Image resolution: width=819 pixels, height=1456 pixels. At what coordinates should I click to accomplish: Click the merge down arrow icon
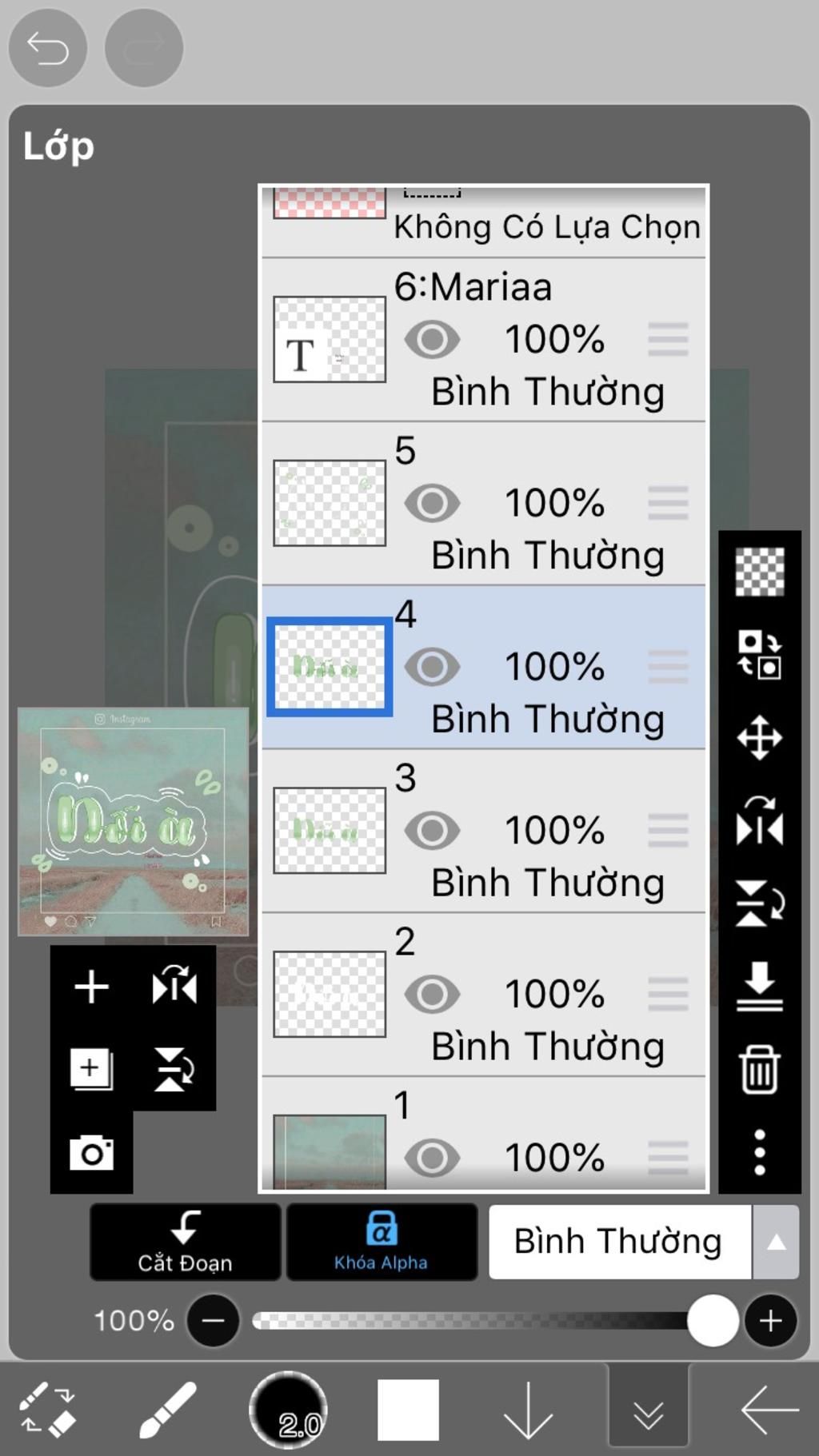pos(759,986)
